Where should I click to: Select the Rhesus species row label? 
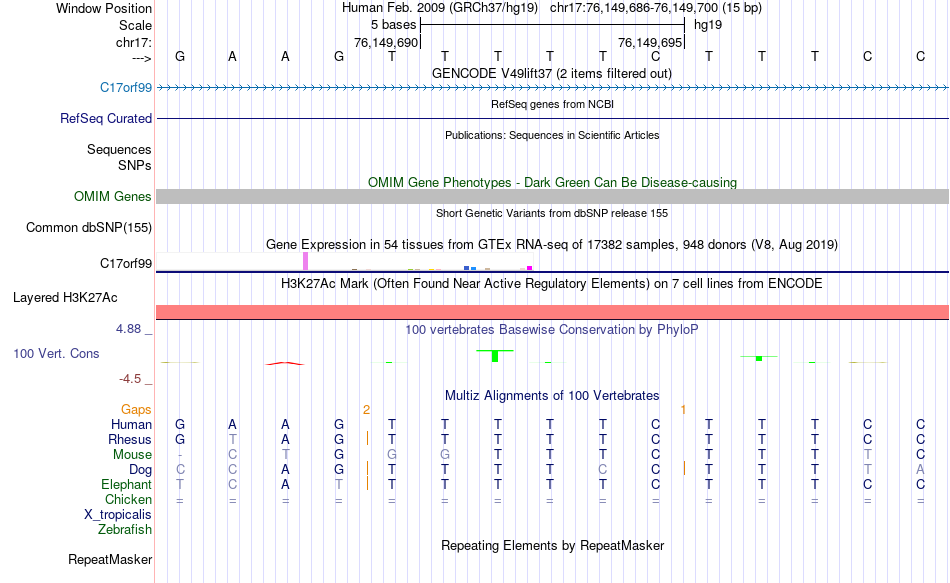tap(130, 439)
